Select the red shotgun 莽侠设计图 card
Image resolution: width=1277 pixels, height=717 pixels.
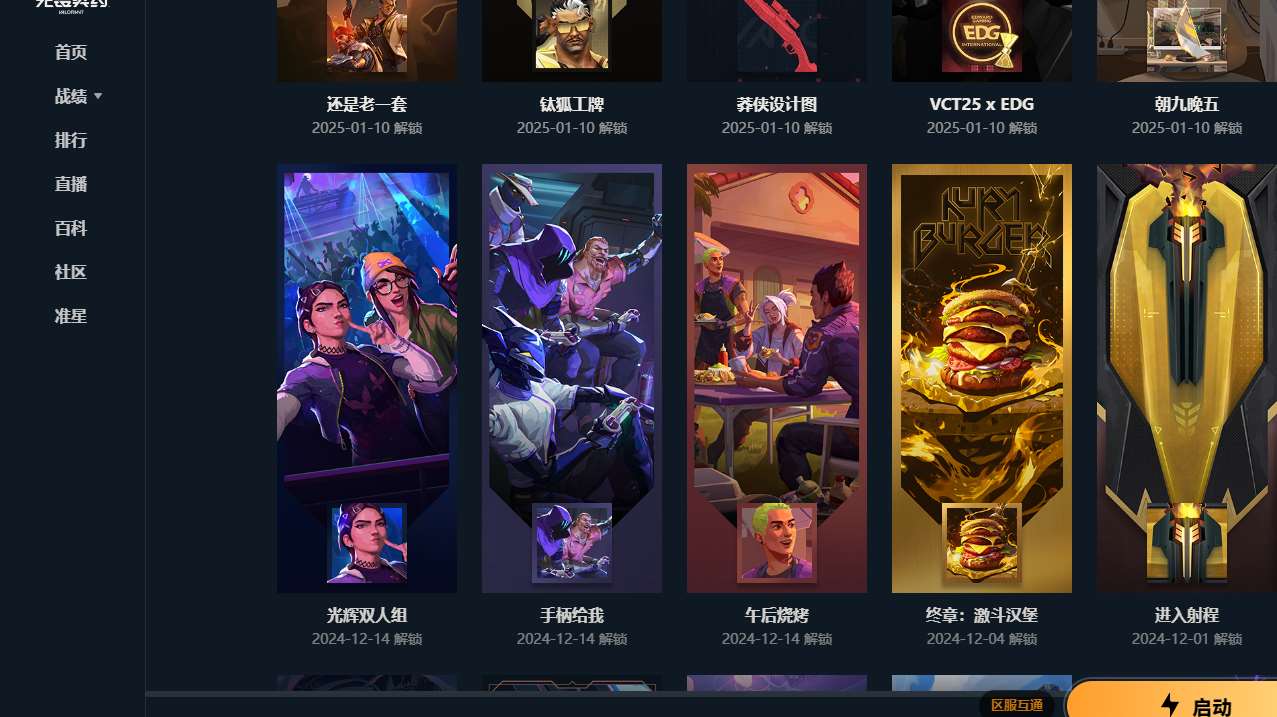777,41
